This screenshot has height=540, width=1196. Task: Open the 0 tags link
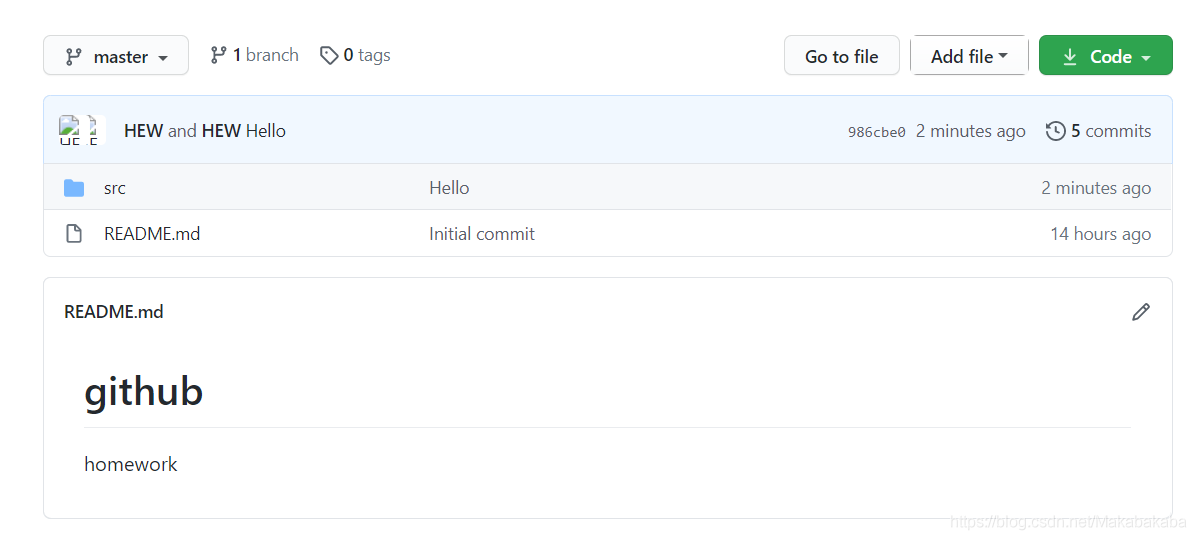coord(355,55)
